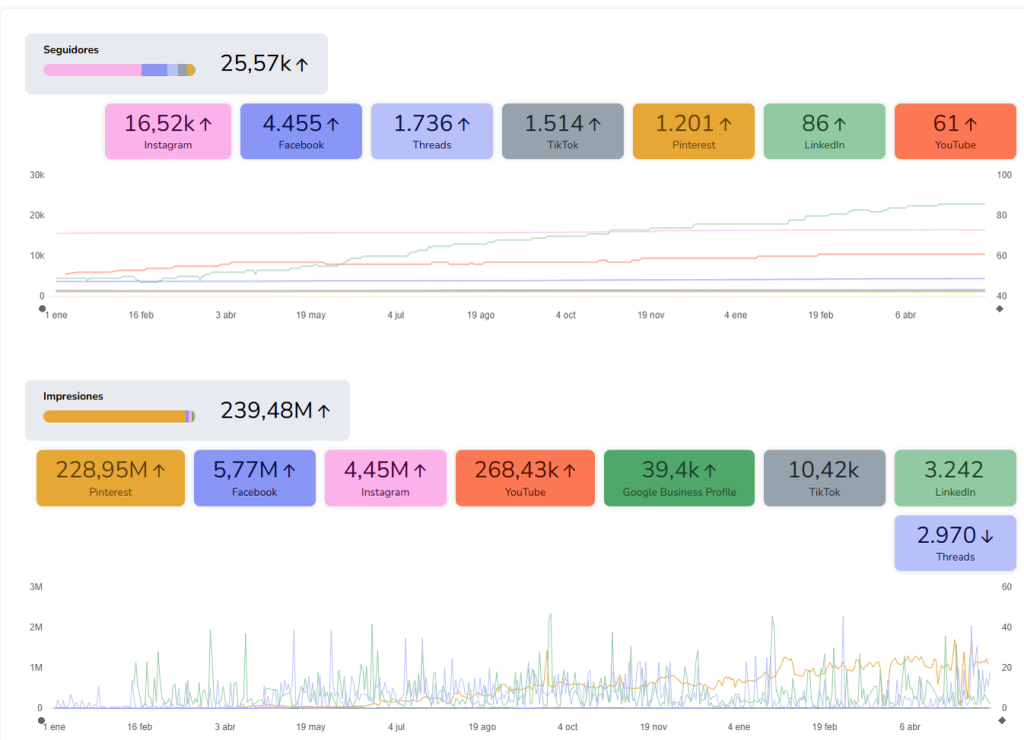
Task: Click the "Impresiones" section heading
Action: tap(73, 396)
